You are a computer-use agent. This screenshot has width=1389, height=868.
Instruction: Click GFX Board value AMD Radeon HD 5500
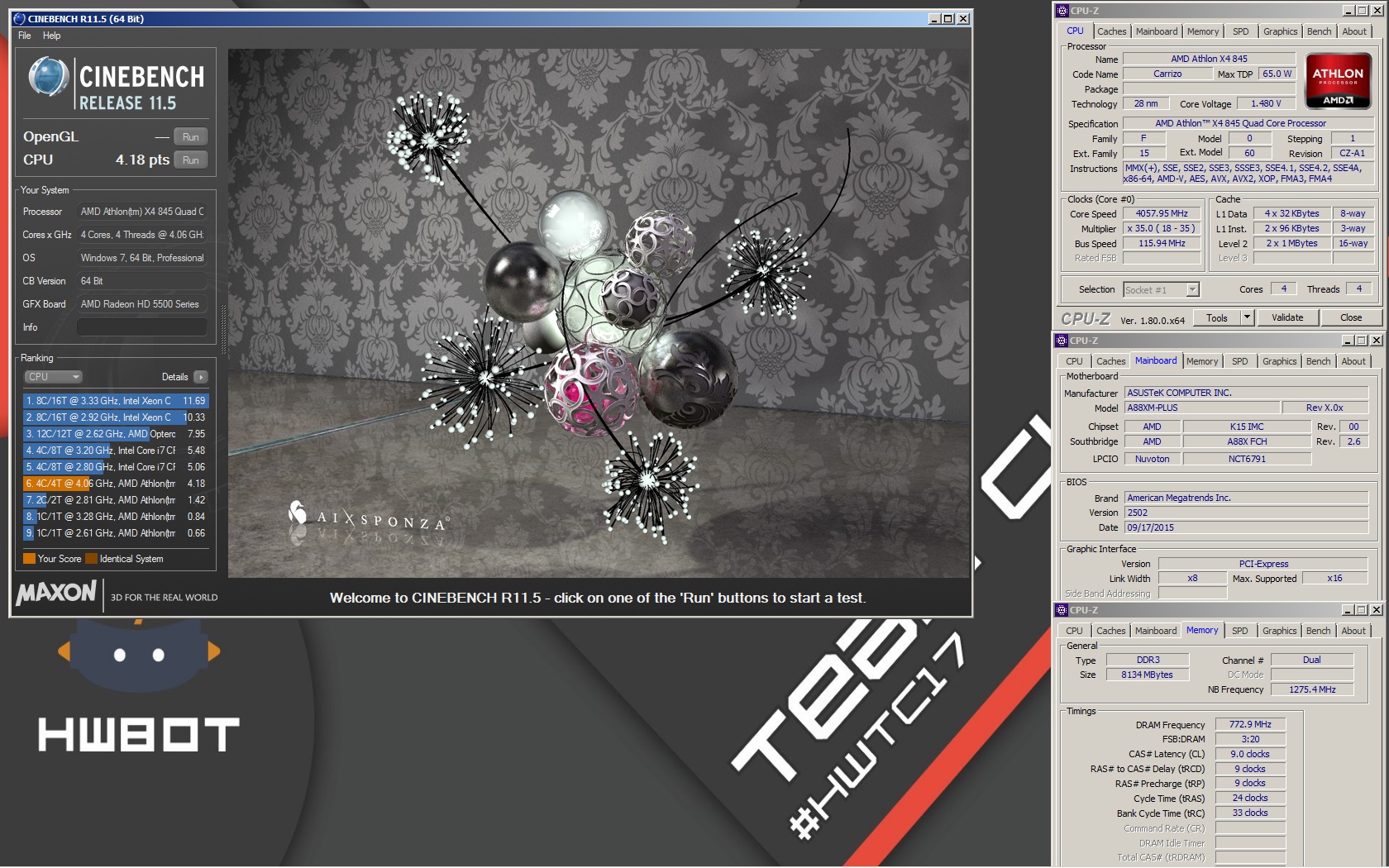pyautogui.click(x=141, y=304)
